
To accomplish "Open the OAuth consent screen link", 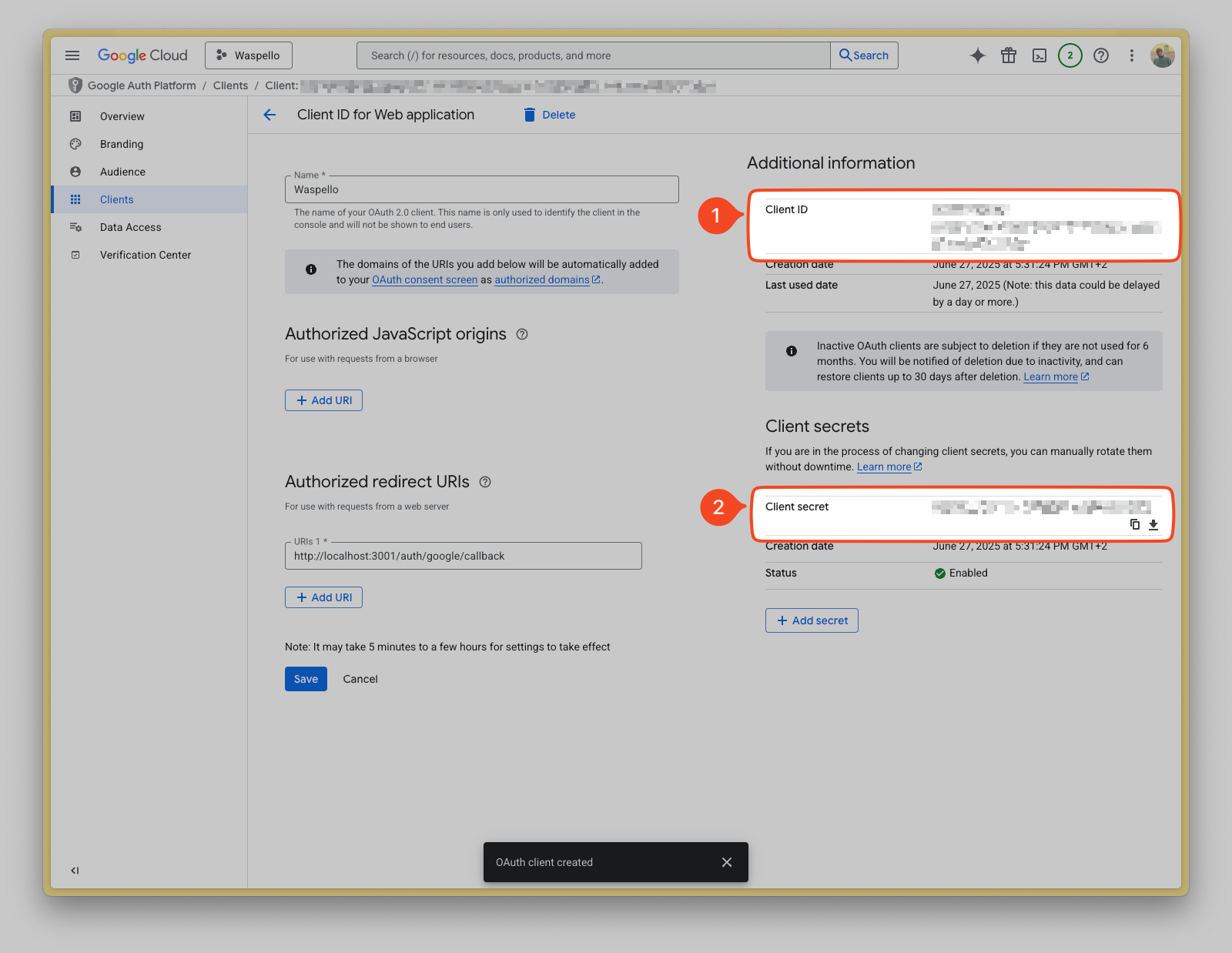I will tap(424, 279).
